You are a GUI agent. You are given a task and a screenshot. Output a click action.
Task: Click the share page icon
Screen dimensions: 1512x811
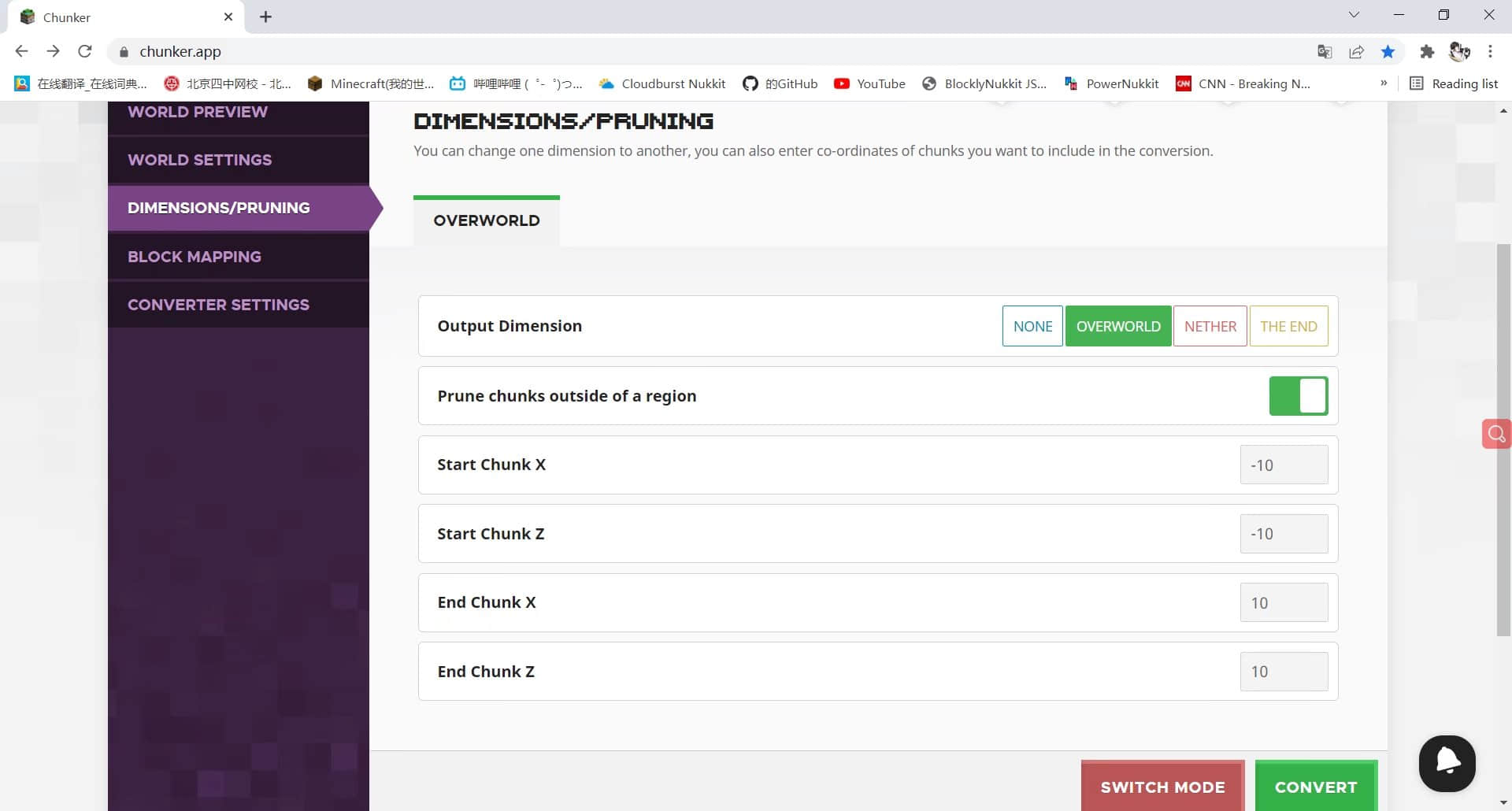(1356, 52)
